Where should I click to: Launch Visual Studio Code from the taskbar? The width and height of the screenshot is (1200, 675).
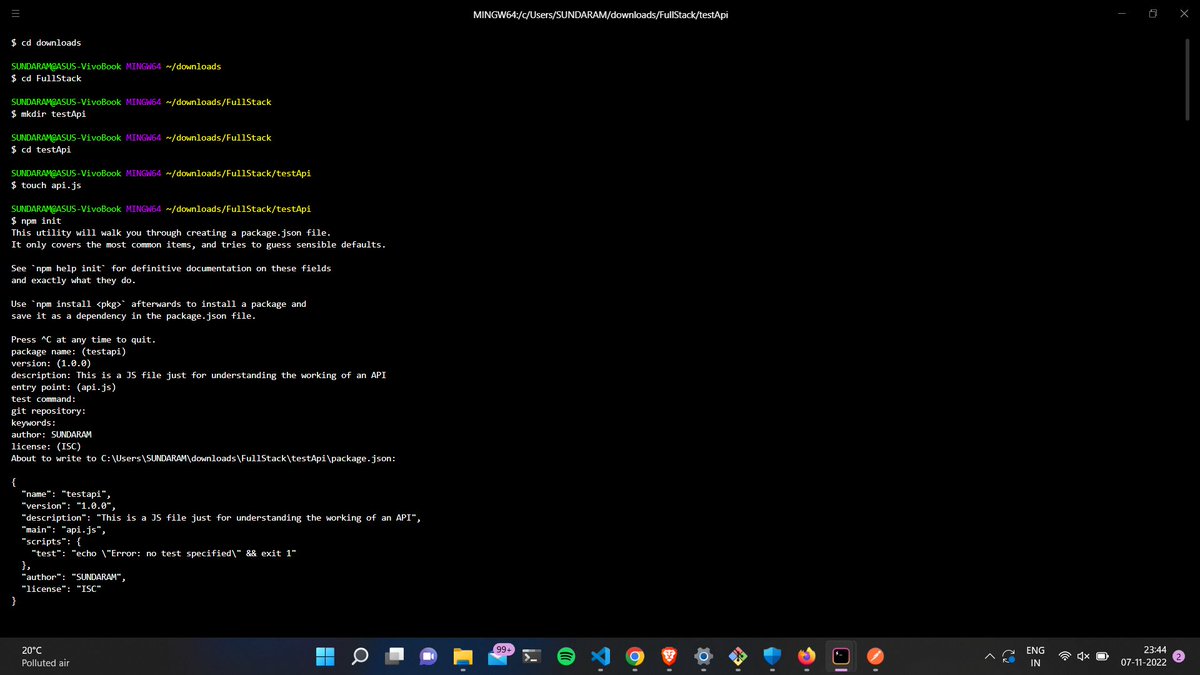pos(600,656)
